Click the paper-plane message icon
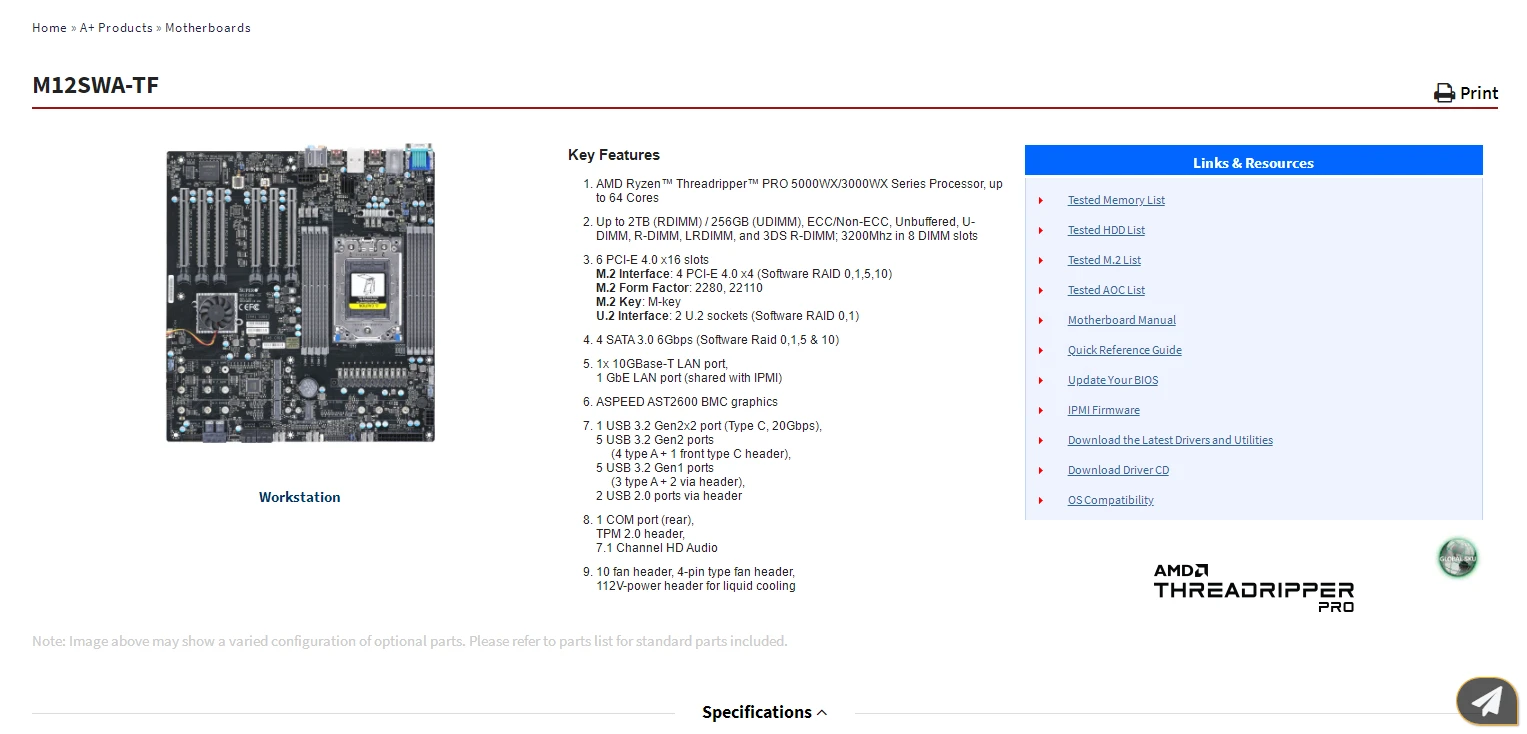 [1487, 701]
